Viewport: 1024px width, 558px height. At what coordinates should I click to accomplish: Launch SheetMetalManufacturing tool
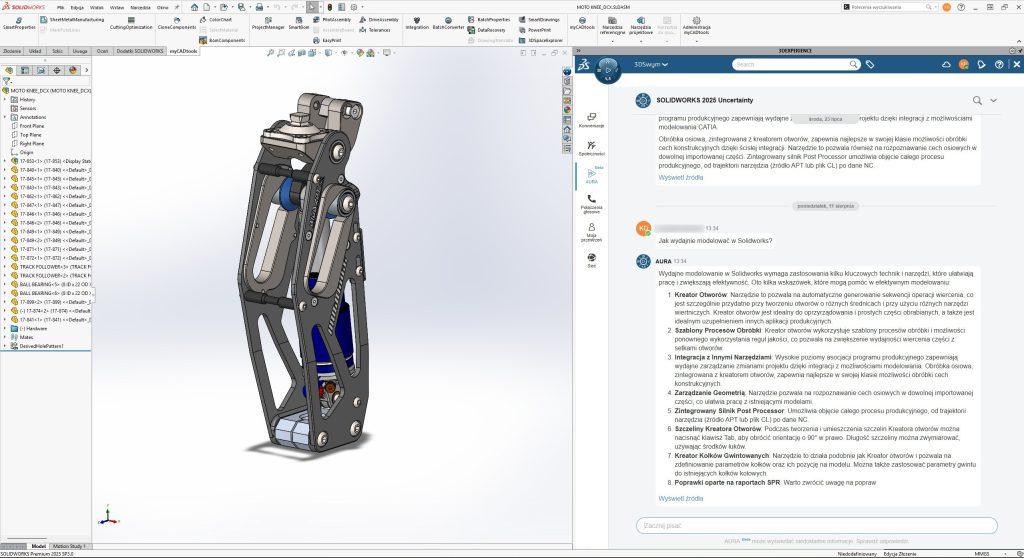coord(72,20)
